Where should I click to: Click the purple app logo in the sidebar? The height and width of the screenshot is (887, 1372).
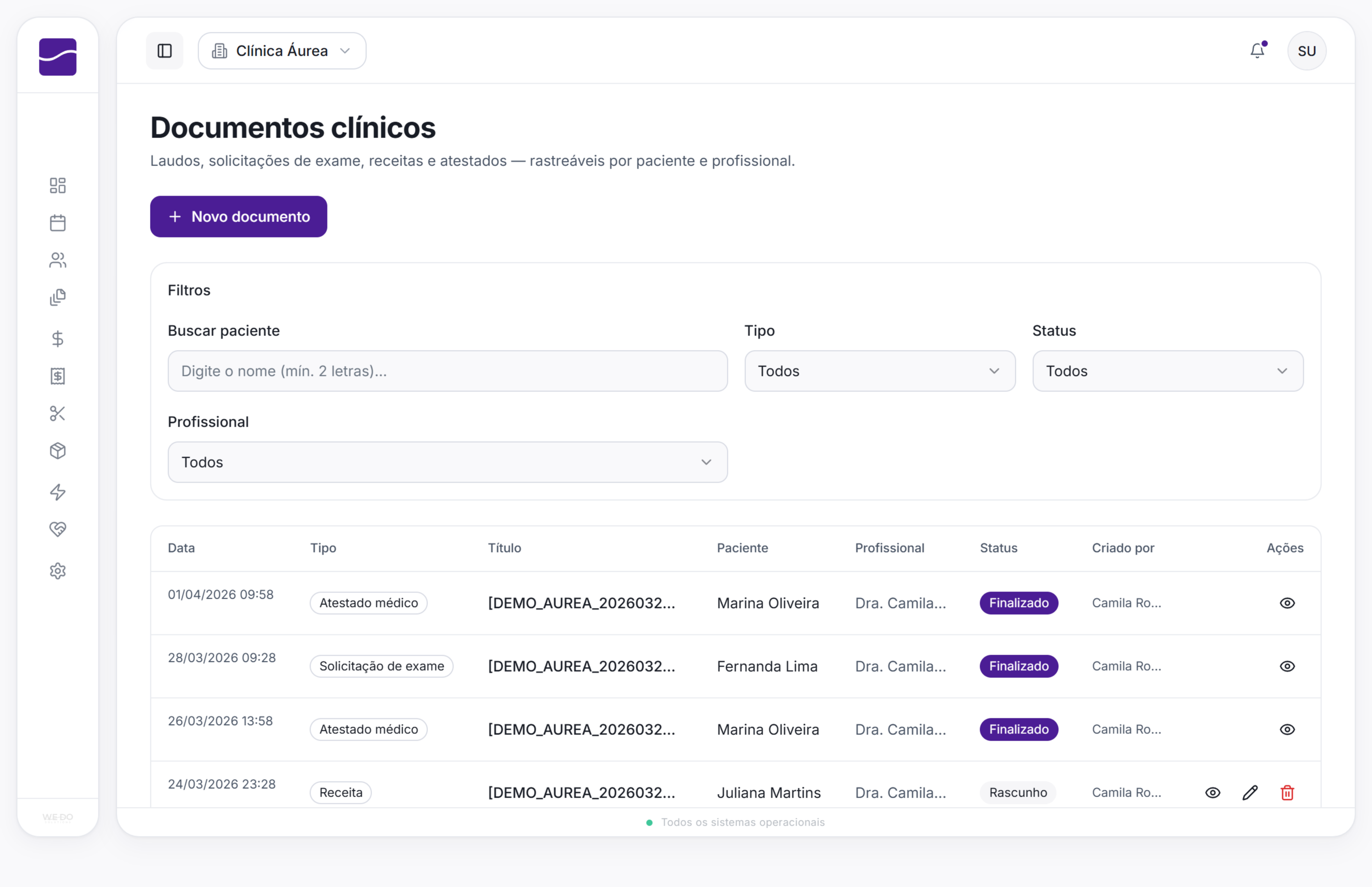tap(58, 57)
